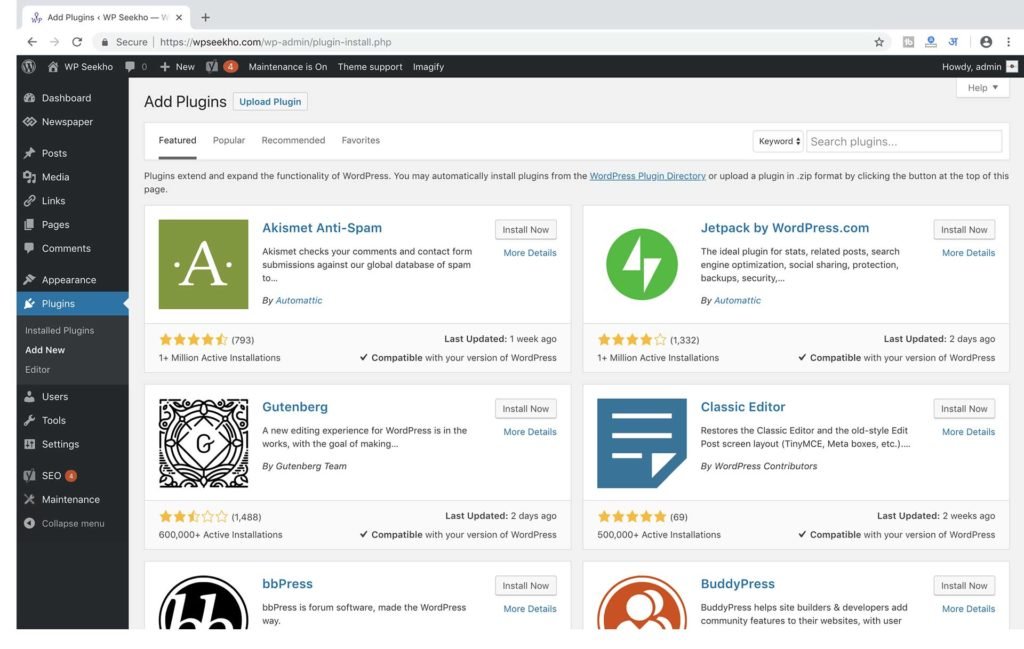Image resolution: width=1024 pixels, height=649 pixels.
Task: Install the Gutenberg plugin
Action: click(x=526, y=409)
